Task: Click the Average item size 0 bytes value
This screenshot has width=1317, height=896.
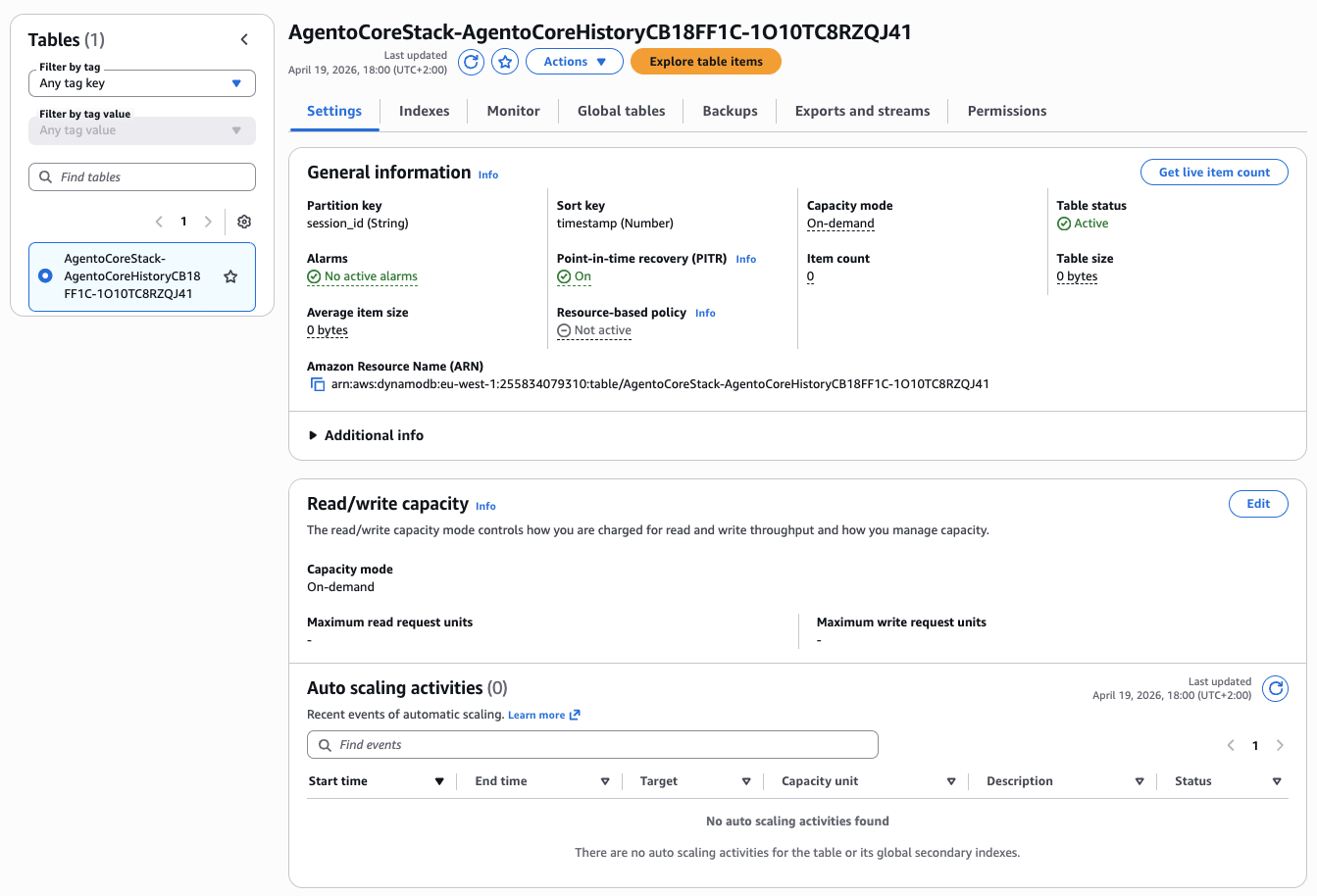Action: (328, 330)
